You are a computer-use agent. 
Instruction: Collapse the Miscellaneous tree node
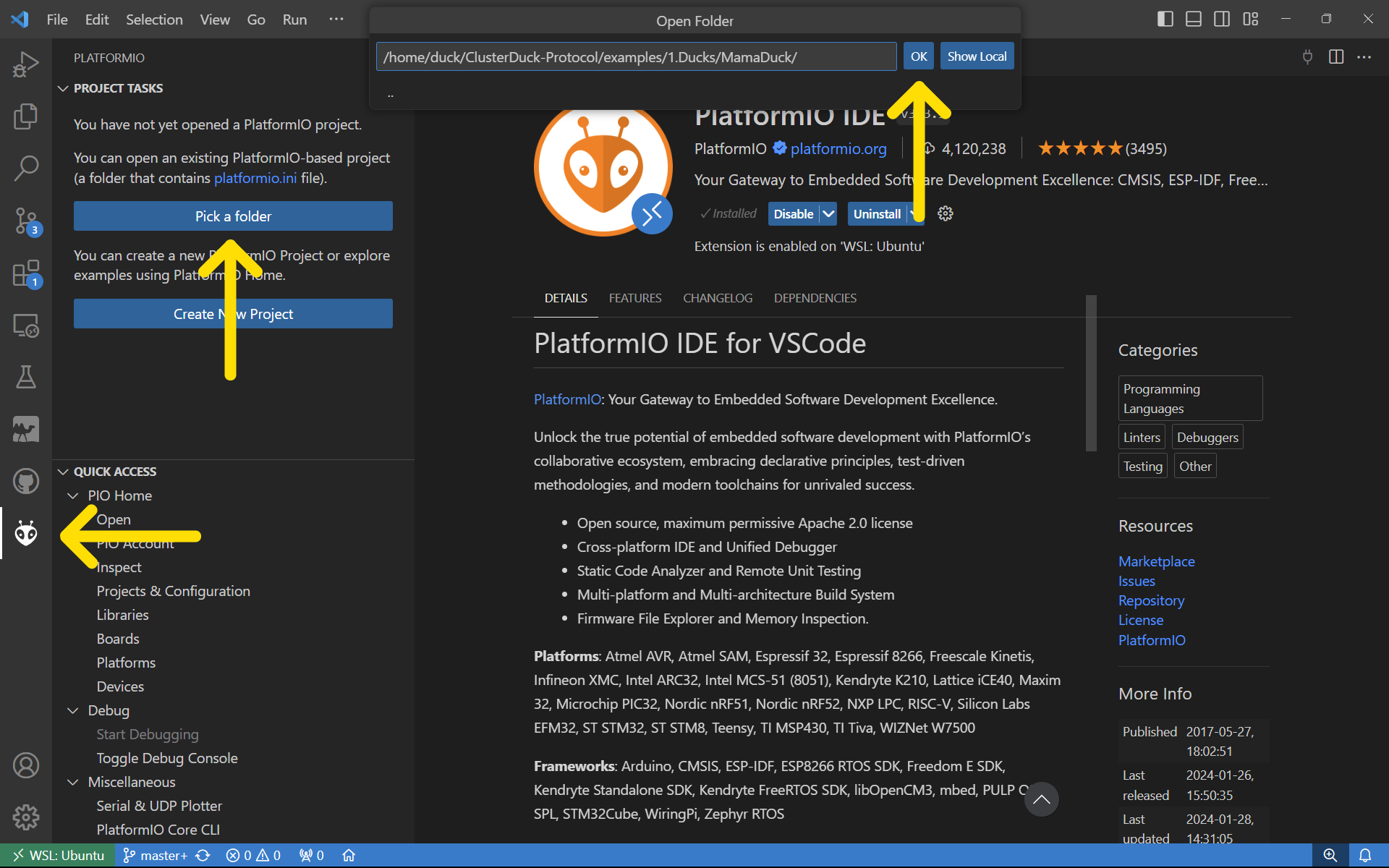click(73, 782)
